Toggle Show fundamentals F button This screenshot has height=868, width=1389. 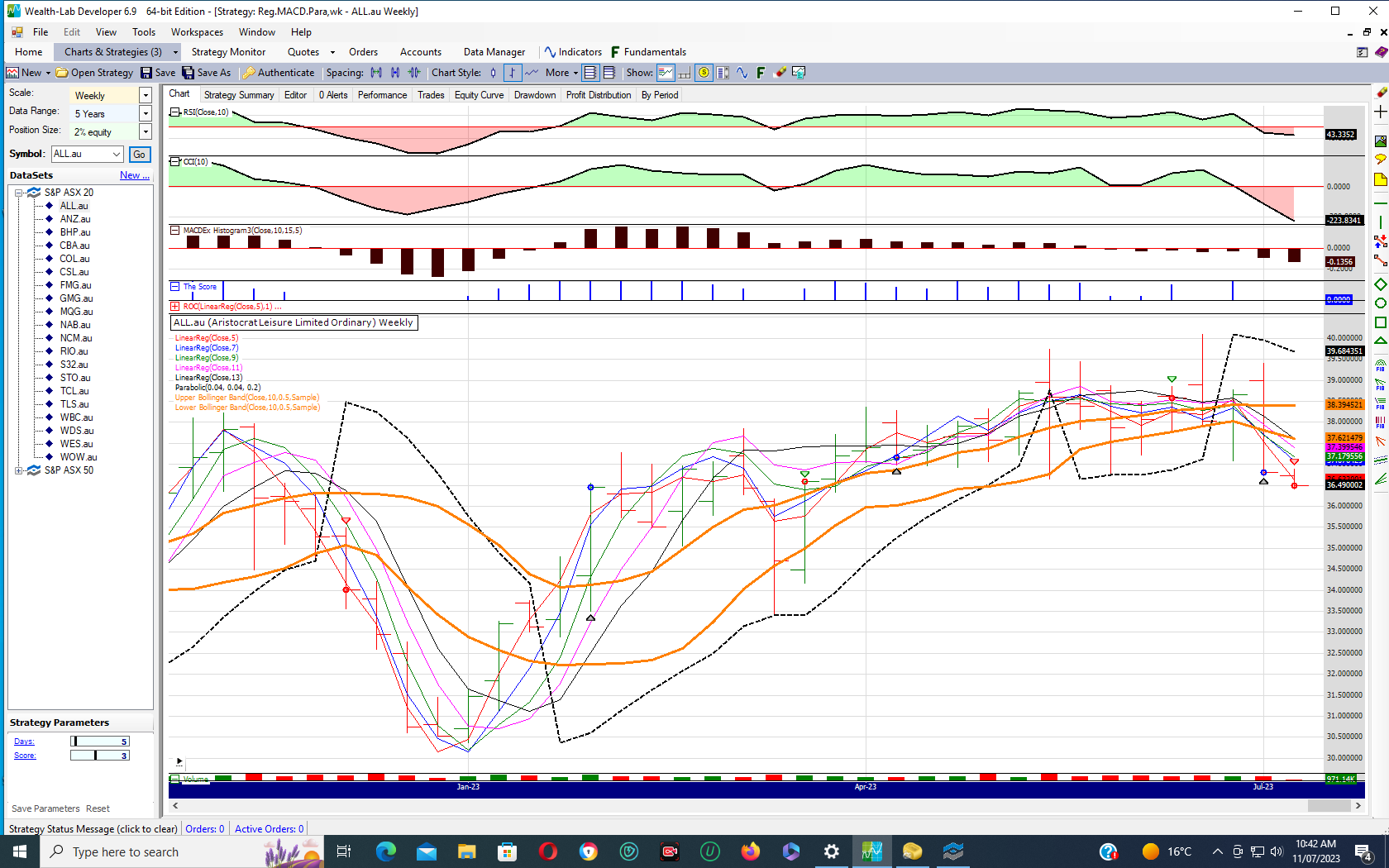[761, 73]
